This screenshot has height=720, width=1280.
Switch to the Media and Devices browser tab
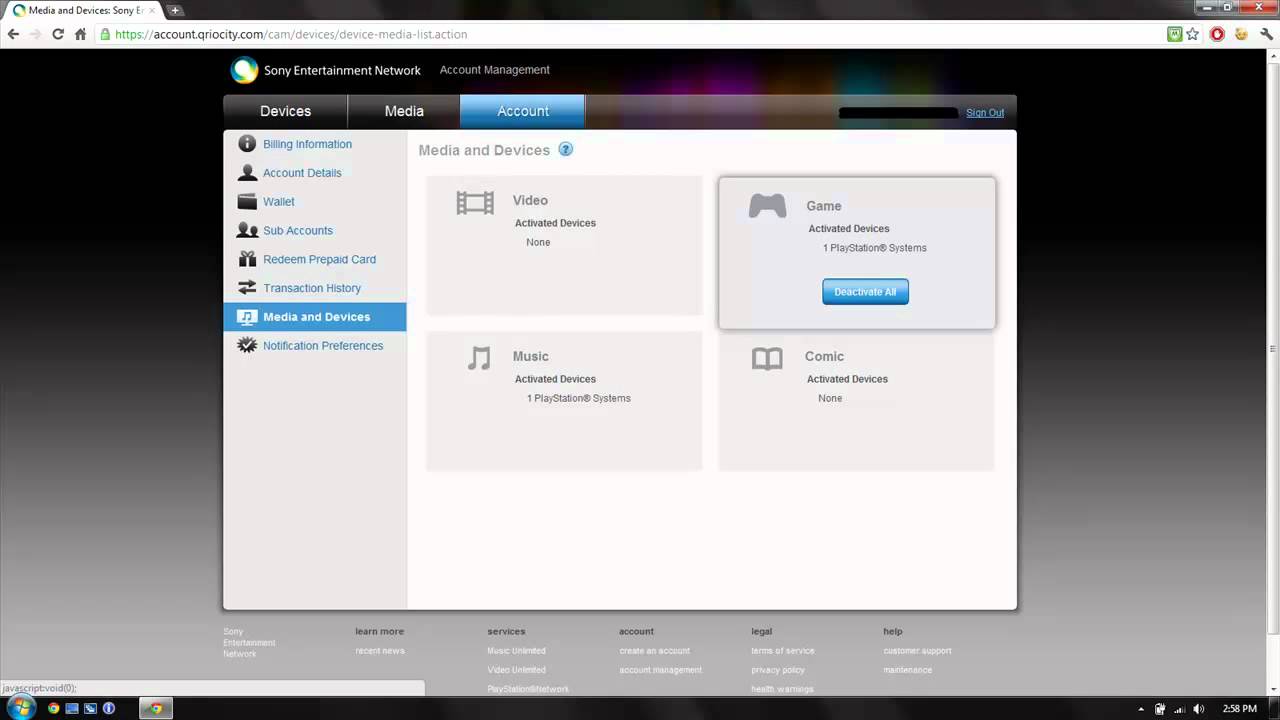tap(84, 10)
